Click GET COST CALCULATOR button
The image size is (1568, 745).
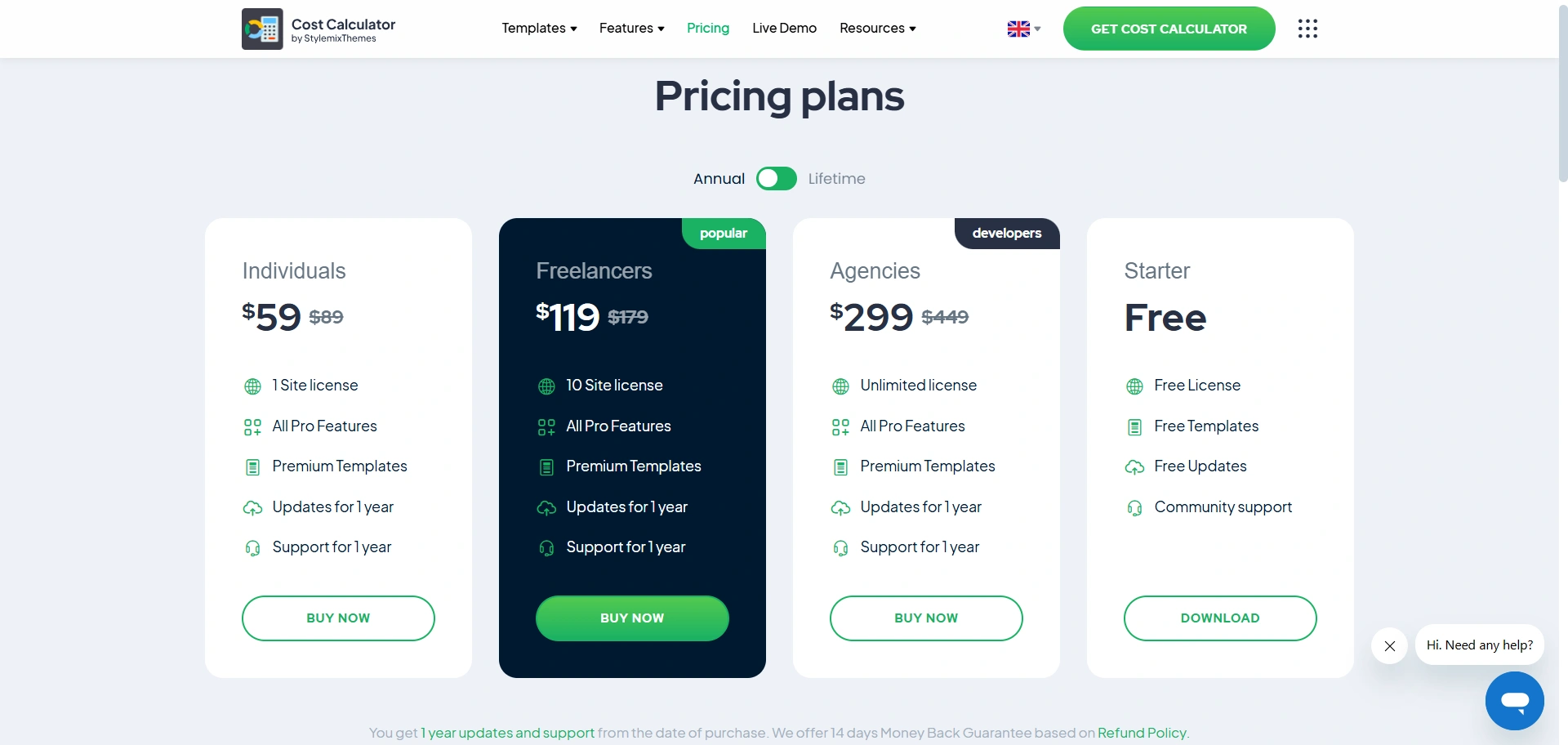pyautogui.click(x=1168, y=29)
